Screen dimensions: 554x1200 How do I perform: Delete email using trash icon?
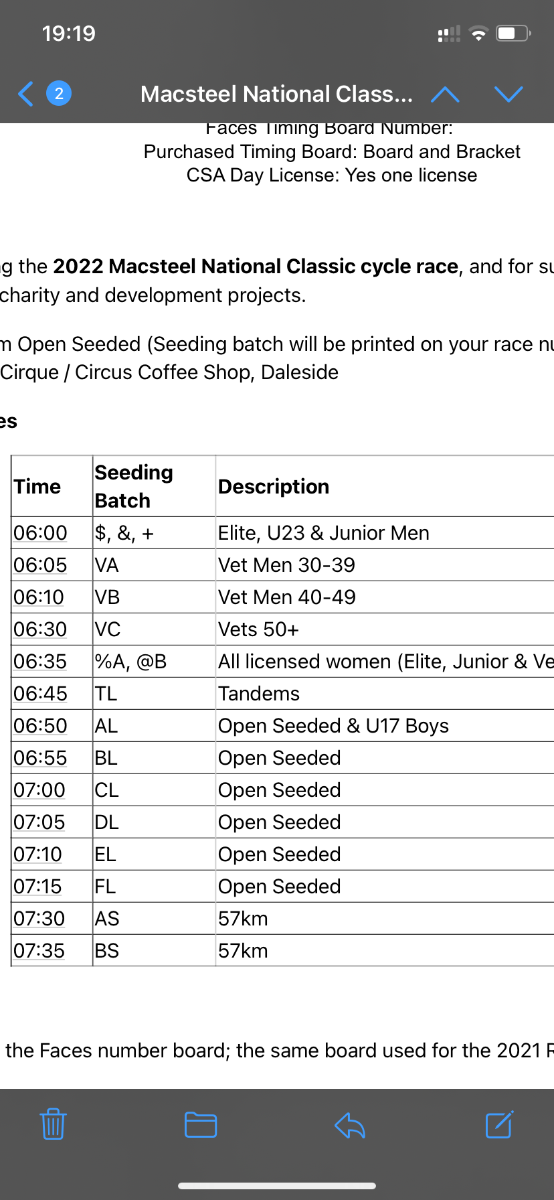point(53,1125)
